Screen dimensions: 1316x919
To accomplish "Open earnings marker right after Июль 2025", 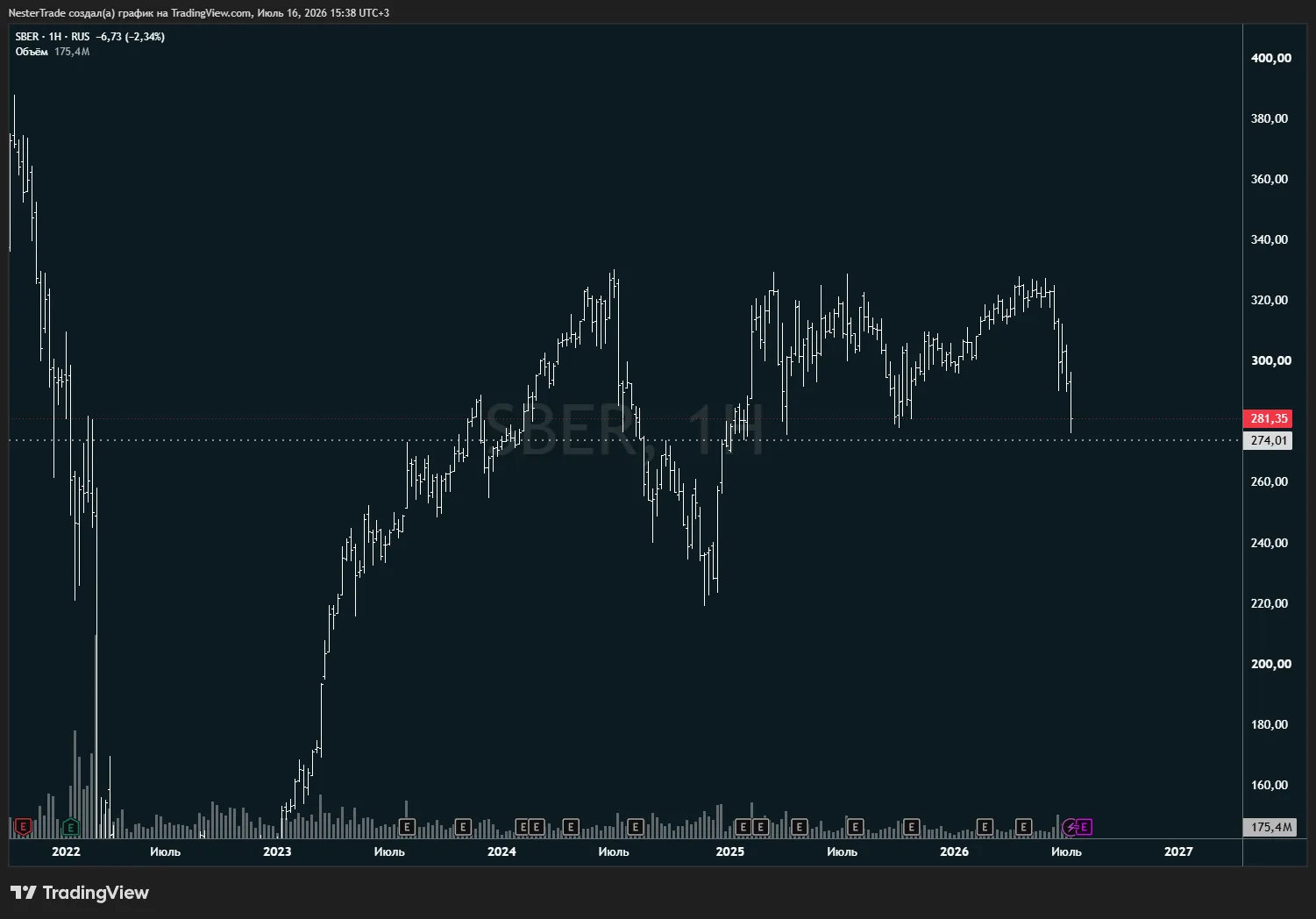I will 855,827.
